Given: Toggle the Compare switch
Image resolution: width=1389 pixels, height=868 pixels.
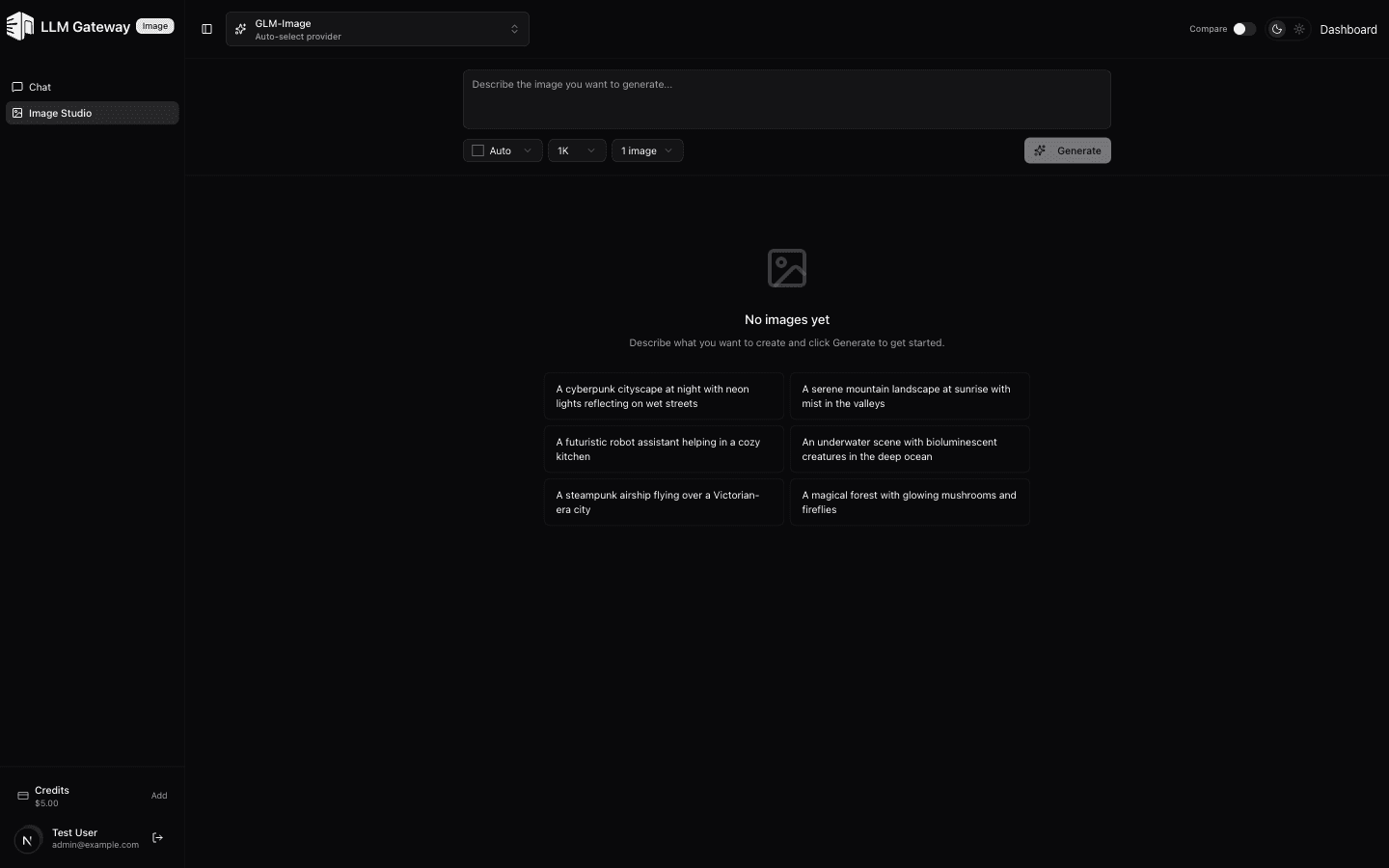Looking at the screenshot, I should (1243, 29).
